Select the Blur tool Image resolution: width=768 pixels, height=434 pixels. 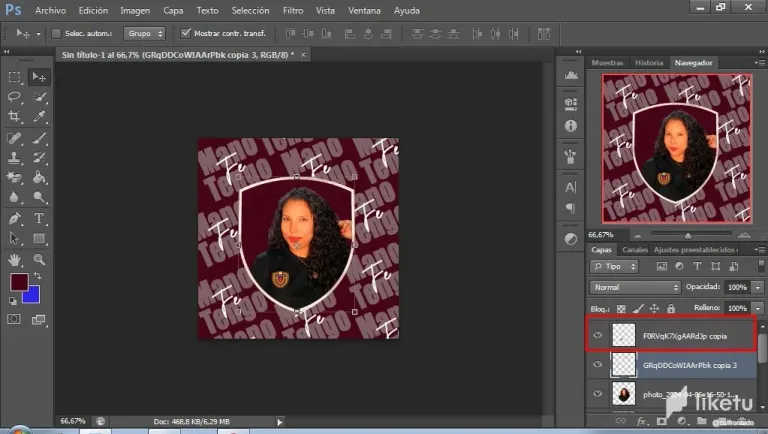point(14,196)
